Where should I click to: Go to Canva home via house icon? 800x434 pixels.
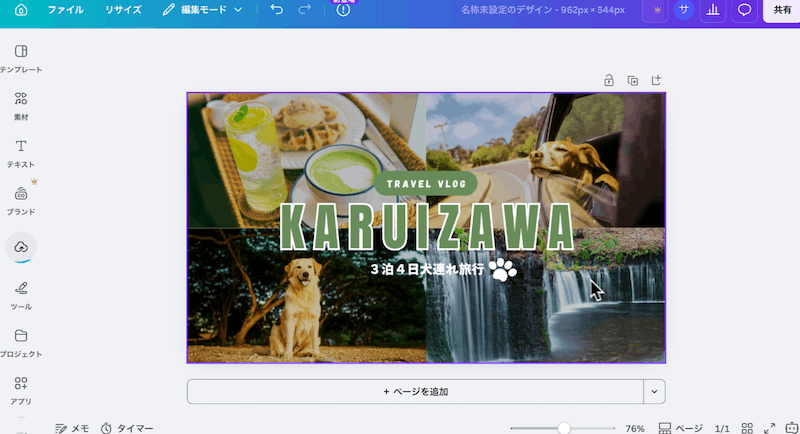pyautogui.click(x=21, y=10)
